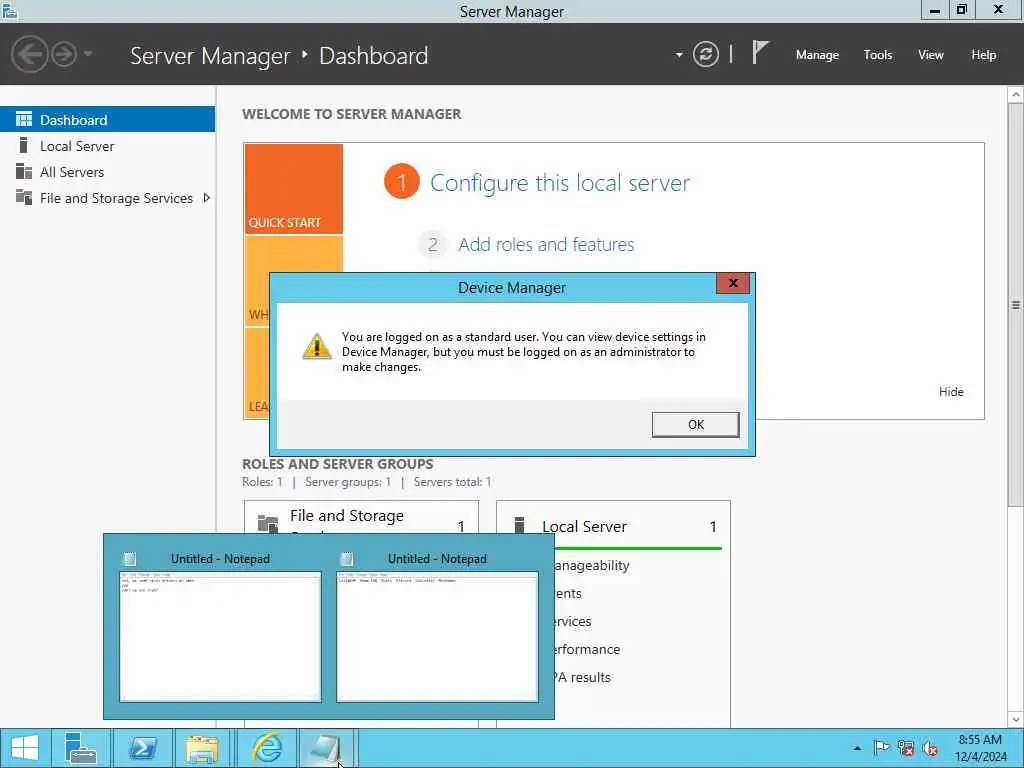
Task: Click Configure this local server link
Action: click(x=560, y=183)
